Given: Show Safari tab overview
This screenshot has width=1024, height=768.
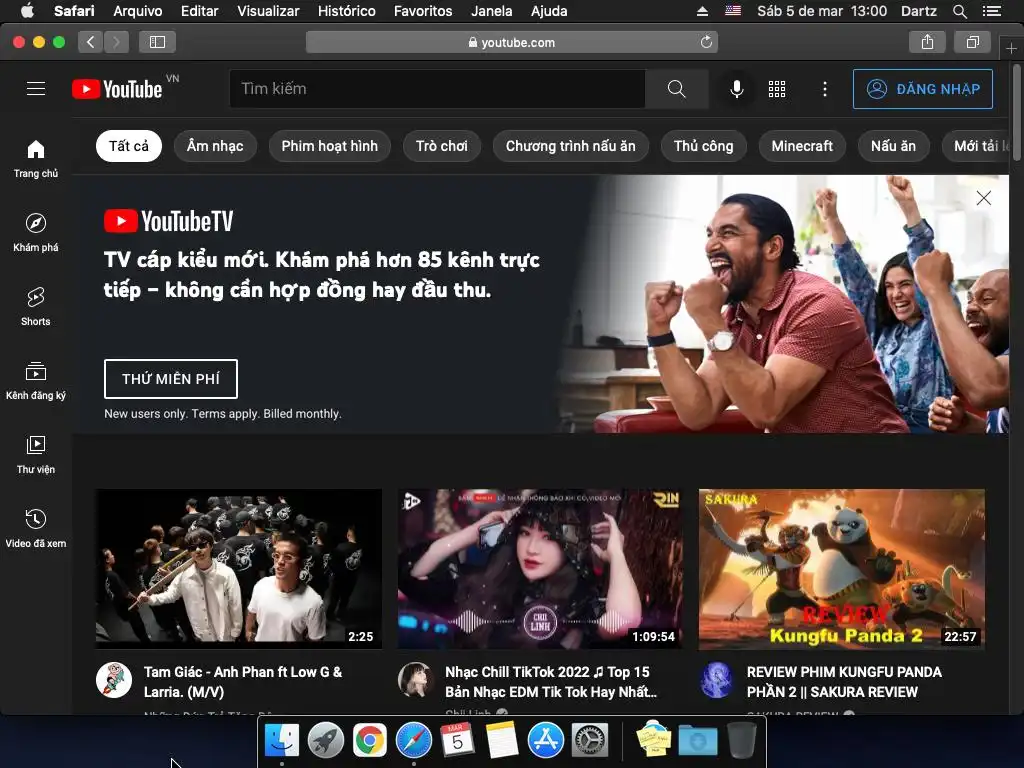Looking at the screenshot, I should pos(972,42).
